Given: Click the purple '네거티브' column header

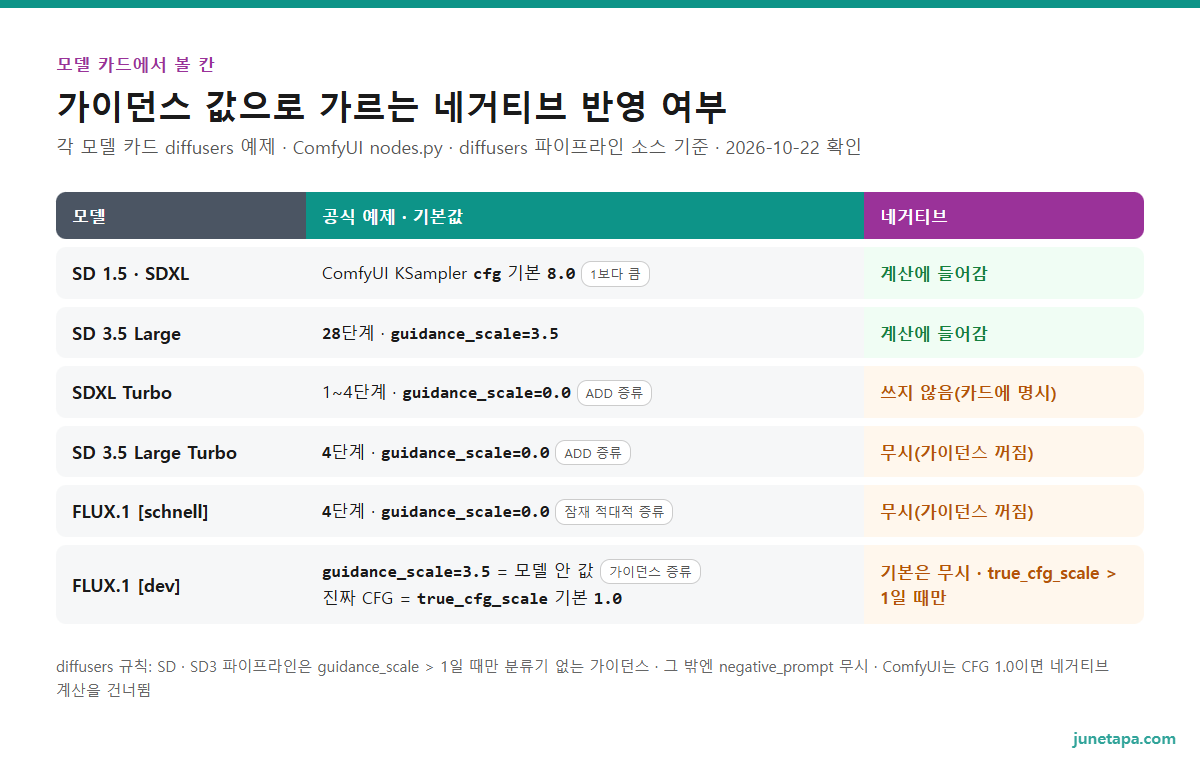Looking at the screenshot, I should tap(1004, 216).
